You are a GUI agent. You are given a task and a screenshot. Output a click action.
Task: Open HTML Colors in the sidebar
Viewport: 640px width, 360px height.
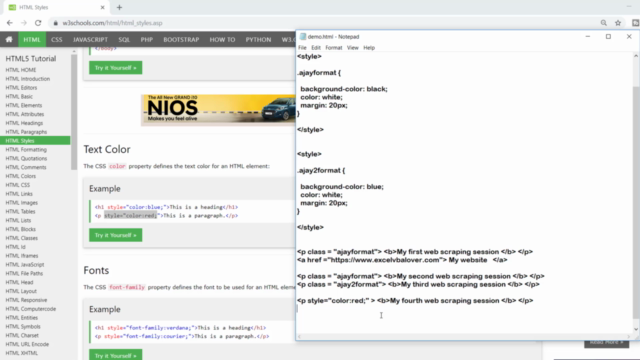coord(21,176)
